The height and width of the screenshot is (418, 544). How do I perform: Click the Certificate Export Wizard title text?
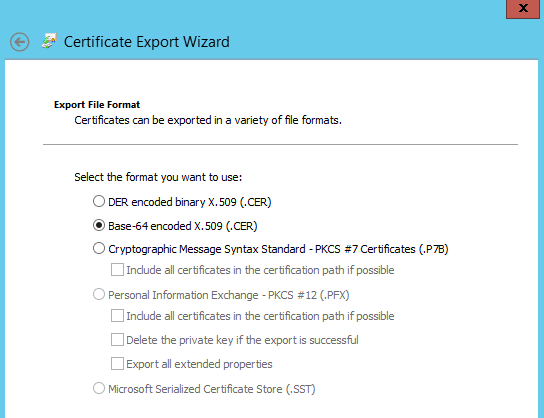point(146,42)
